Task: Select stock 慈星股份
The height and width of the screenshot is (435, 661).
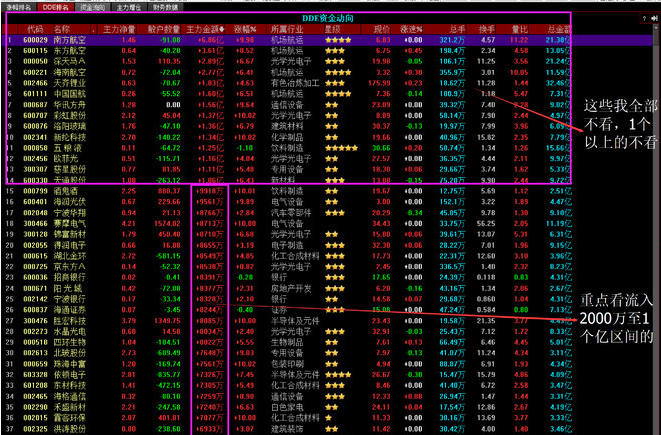Action: click(x=70, y=169)
